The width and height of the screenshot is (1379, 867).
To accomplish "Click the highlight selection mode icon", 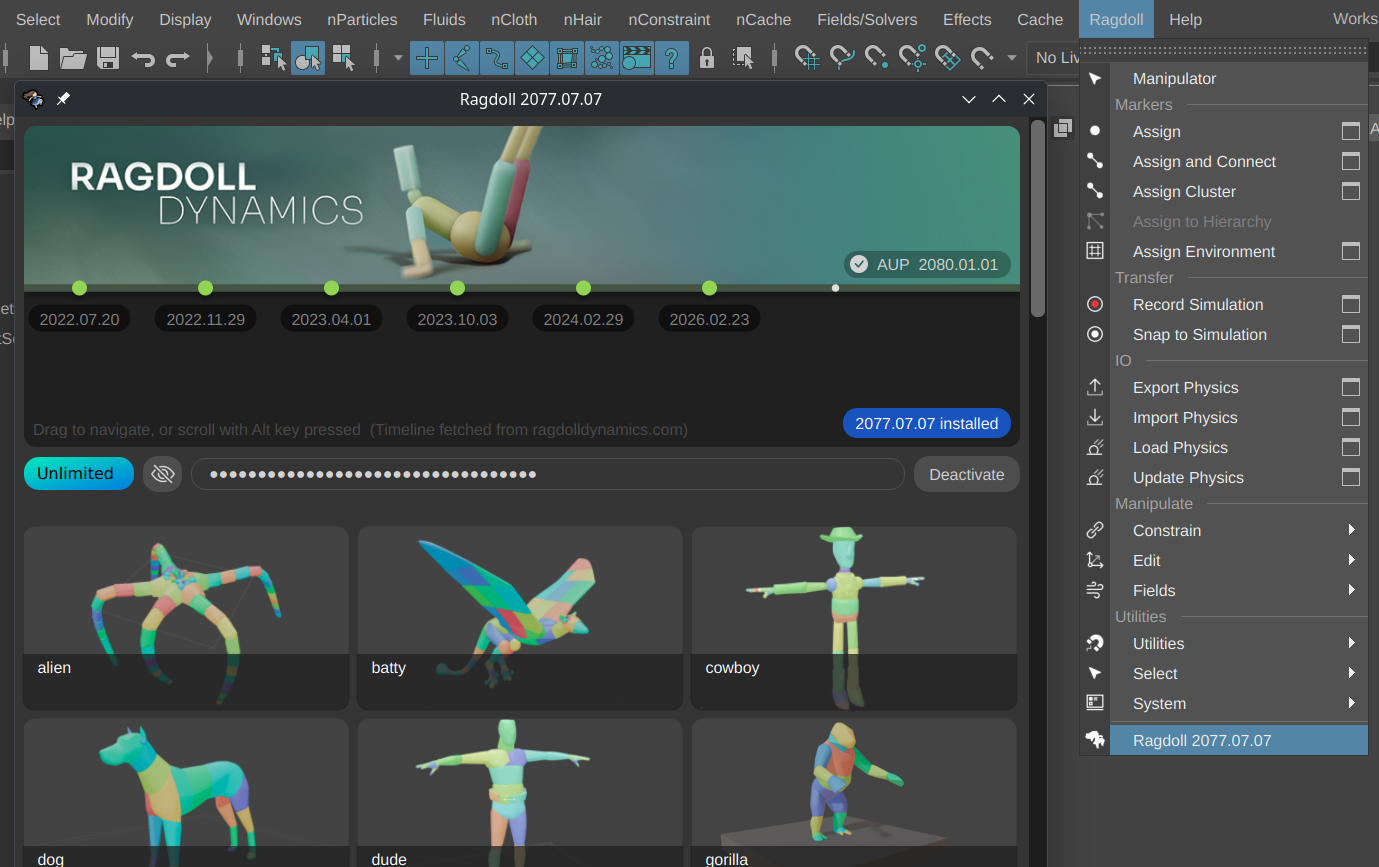I will tap(742, 58).
